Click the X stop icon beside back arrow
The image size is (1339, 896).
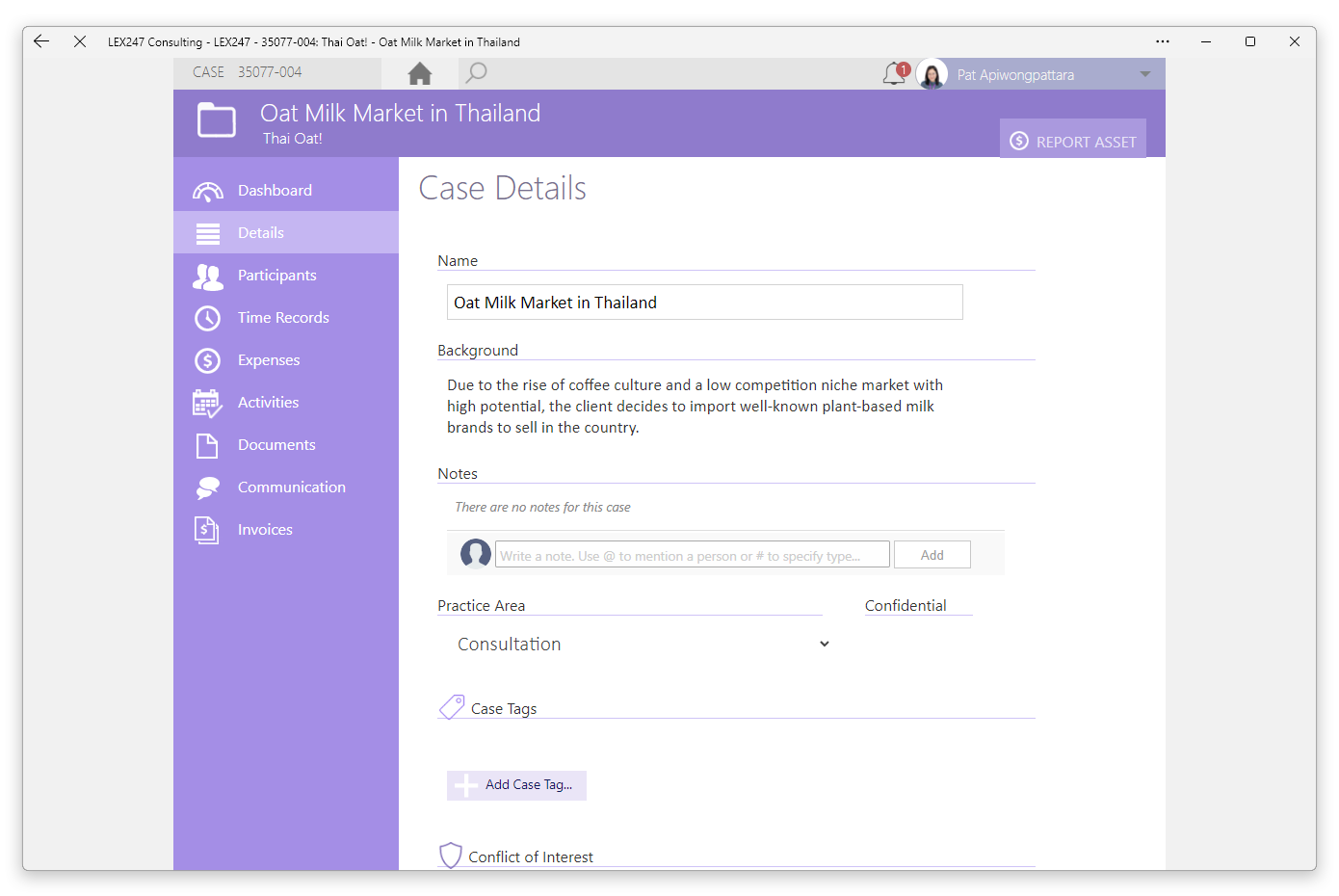(x=80, y=41)
